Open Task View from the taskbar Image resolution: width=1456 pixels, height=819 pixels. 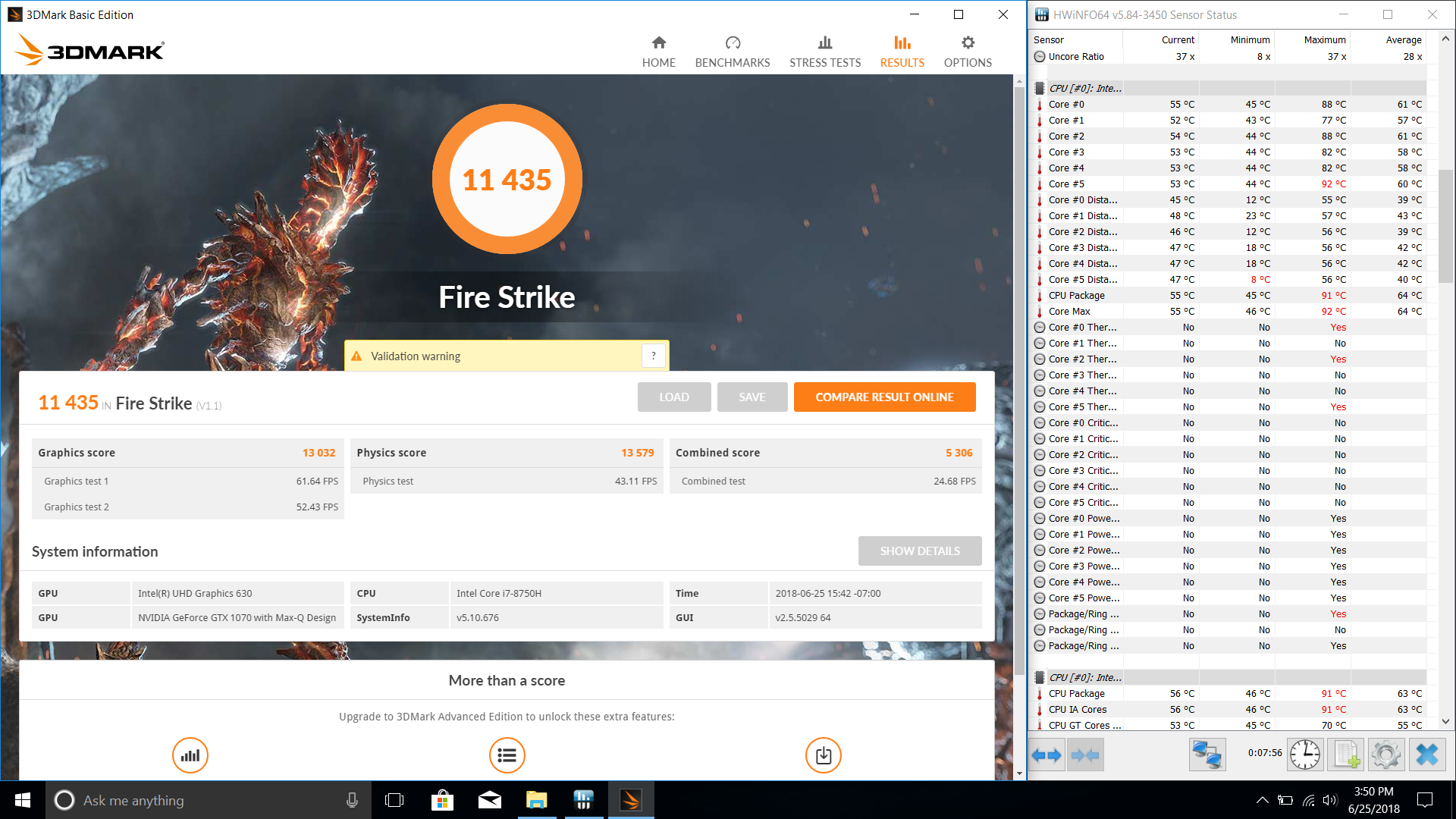[394, 800]
